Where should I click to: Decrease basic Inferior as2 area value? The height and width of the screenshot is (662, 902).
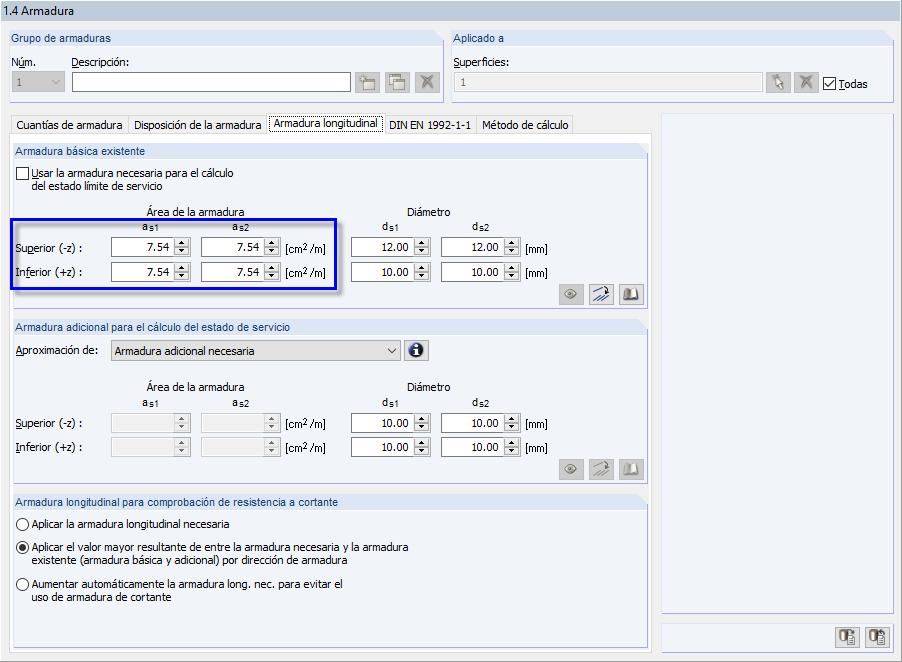click(272, 277)
